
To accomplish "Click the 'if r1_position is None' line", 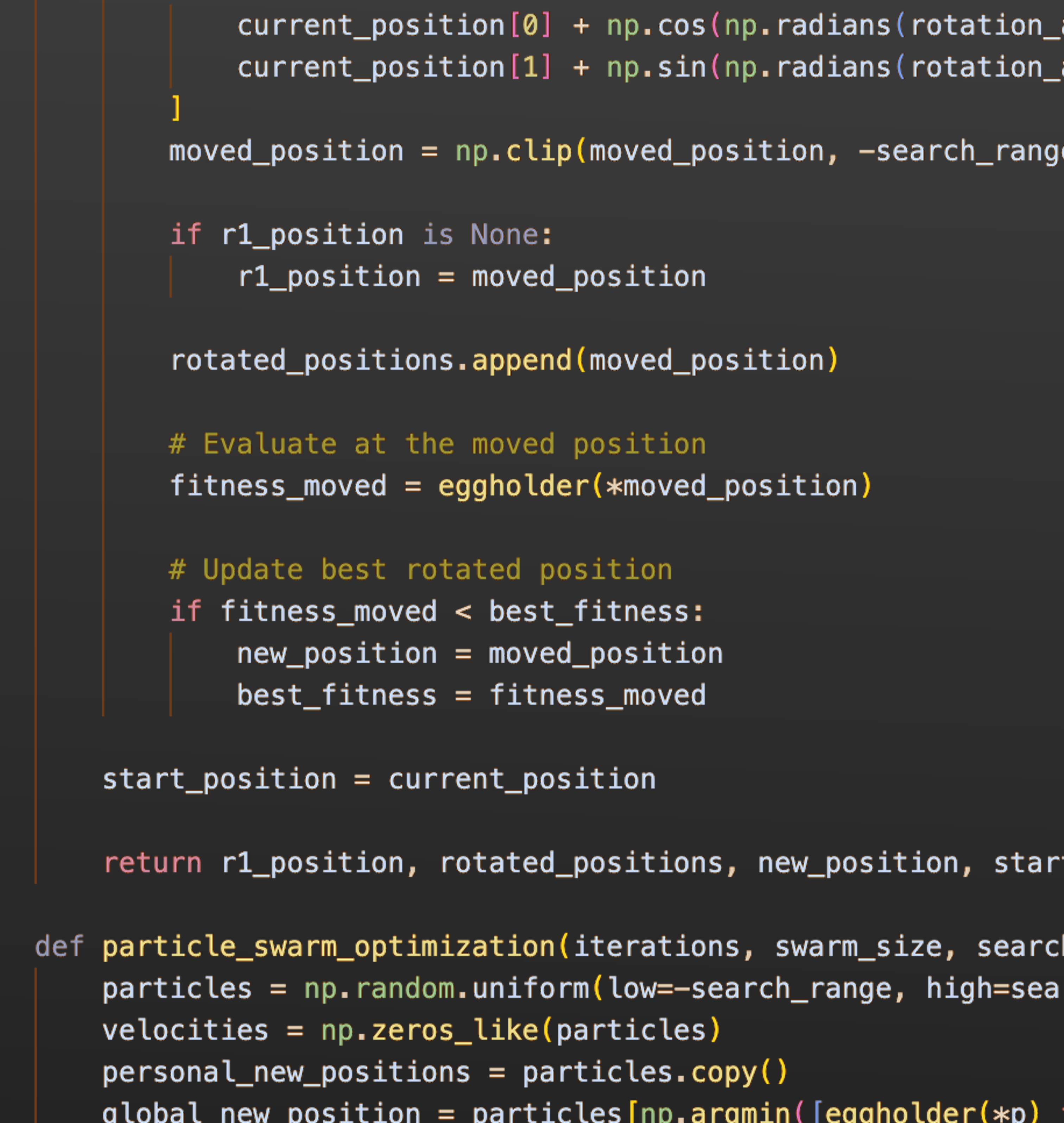I will click(361, 235).
